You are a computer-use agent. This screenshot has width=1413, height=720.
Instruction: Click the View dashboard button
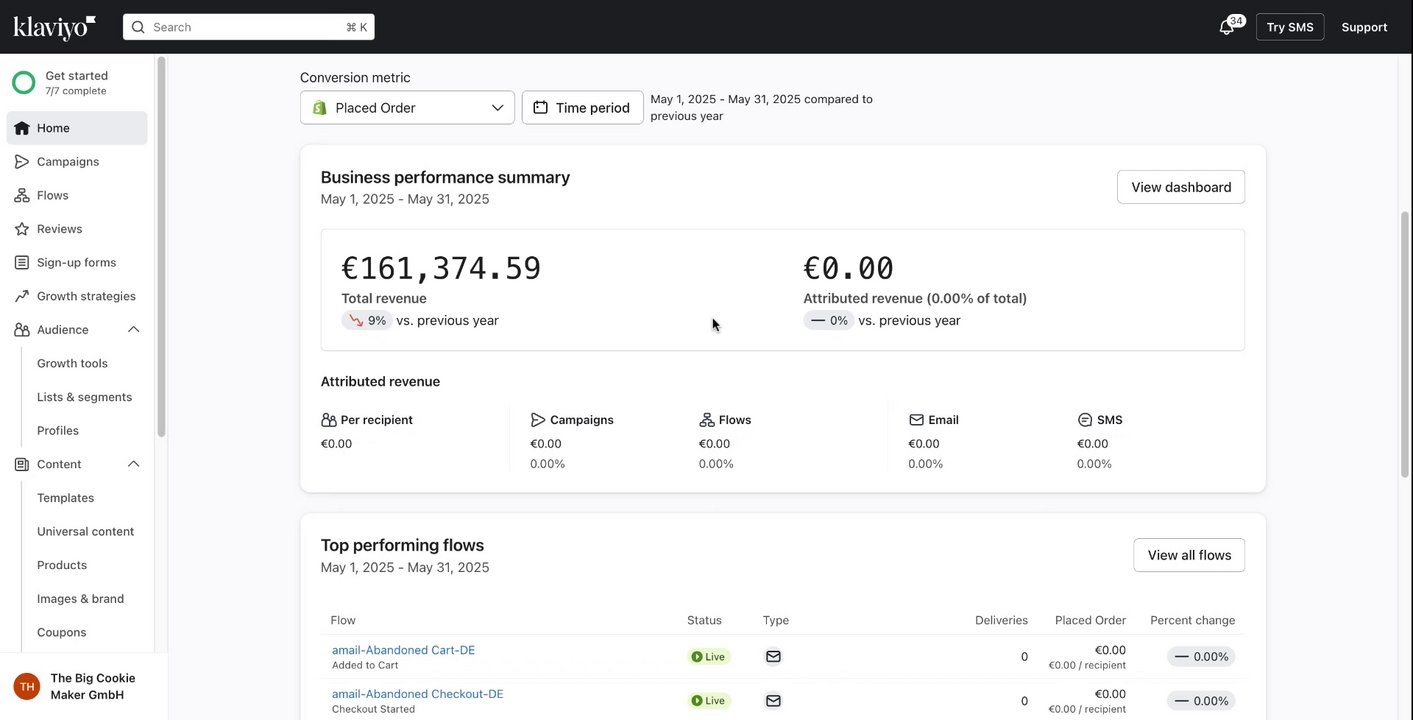pos(1180,187)
